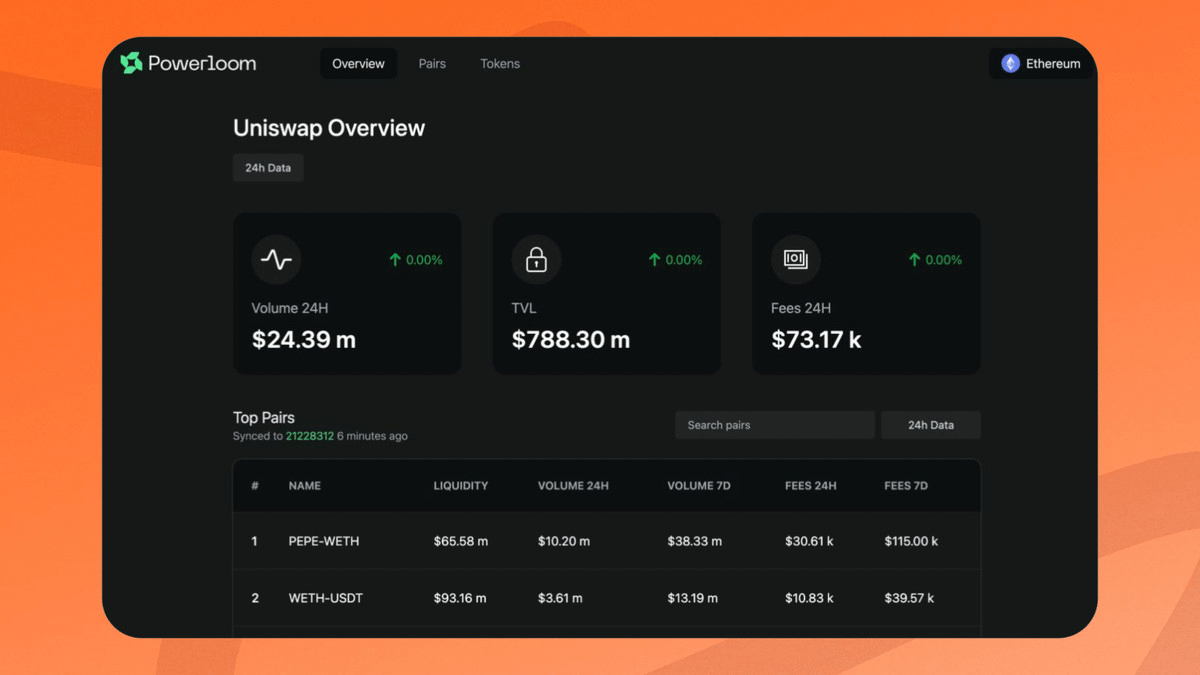Click the green arrow on Fees 24H card
1200x675 pixels.
coord(914,260)
